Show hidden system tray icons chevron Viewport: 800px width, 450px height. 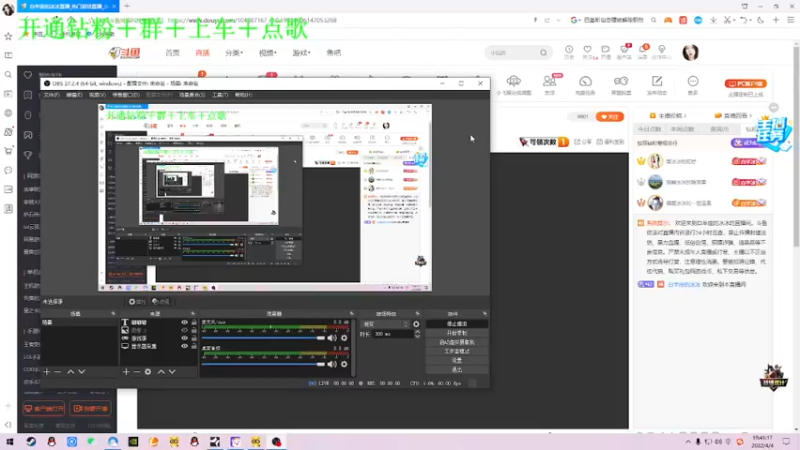688,441
